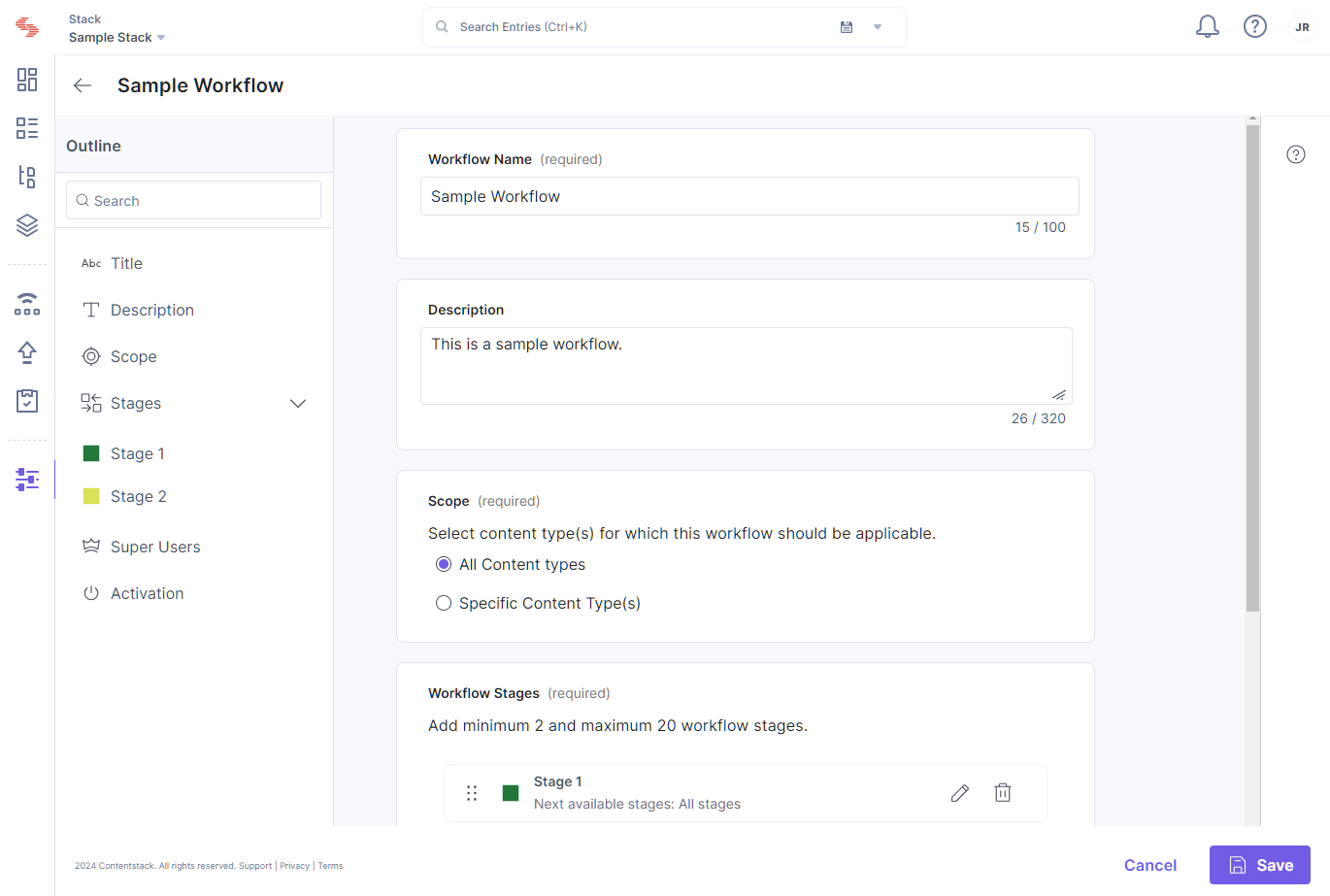Click 'Next available stages: All stages' text
Viewport: 1330px width, 896px height.
pyautogui.click(x=637, y=804)
